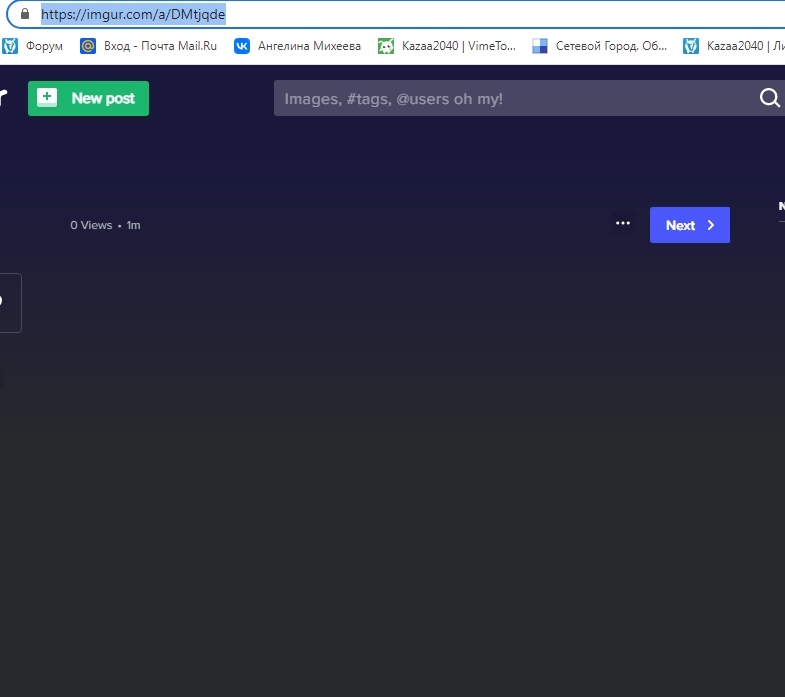Viewport: 785px width, 697px height.
Task: Go to the Next post
Action: [689, 225]
